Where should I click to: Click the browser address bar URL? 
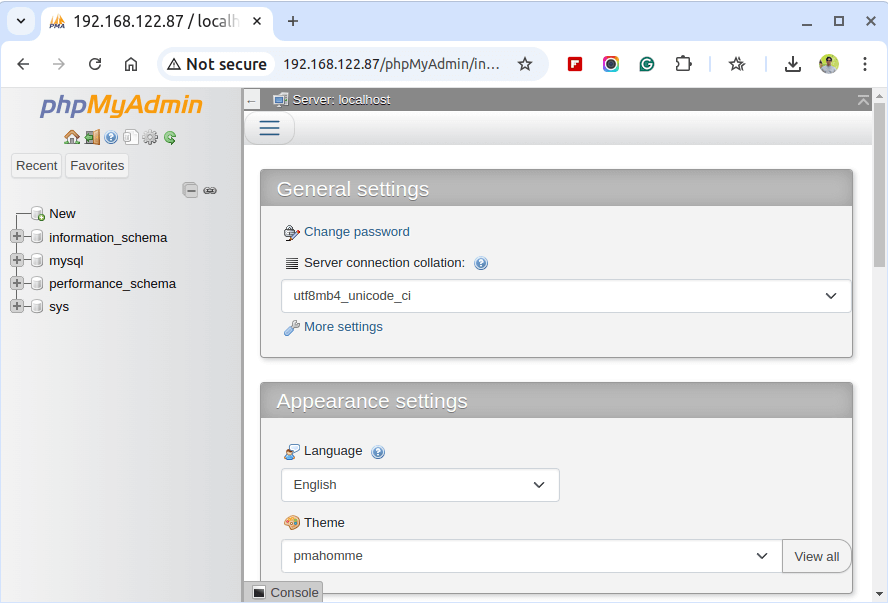391,64
